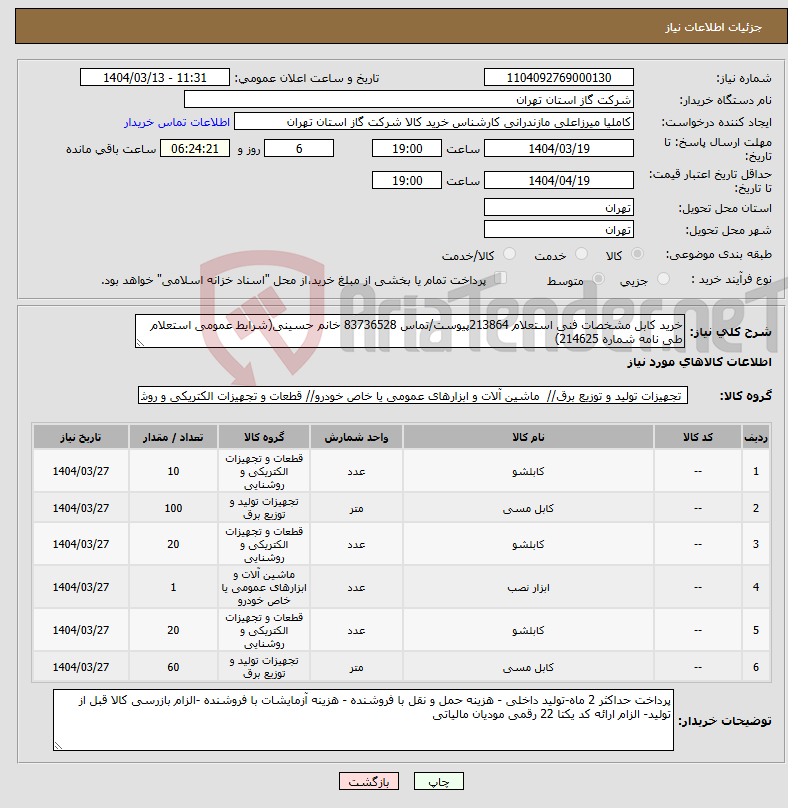Click the ماشین آلات و ابزارهای عمومی group cell

click(264, 587)
